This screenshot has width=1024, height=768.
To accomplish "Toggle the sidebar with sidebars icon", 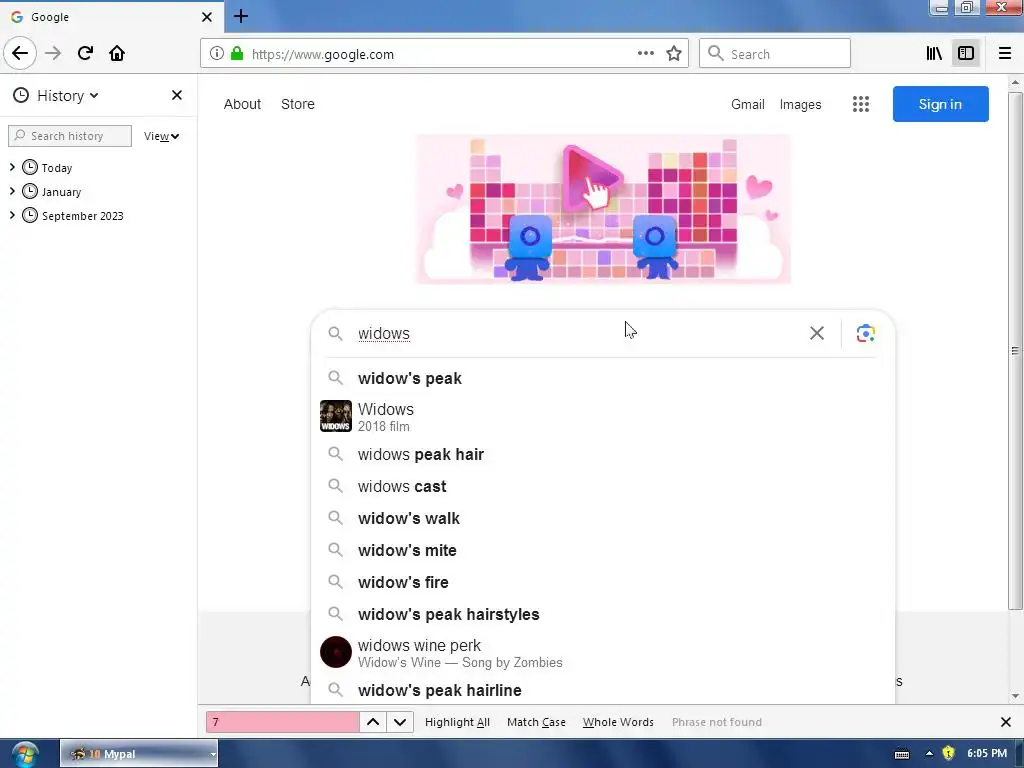I will click(966, 54).
